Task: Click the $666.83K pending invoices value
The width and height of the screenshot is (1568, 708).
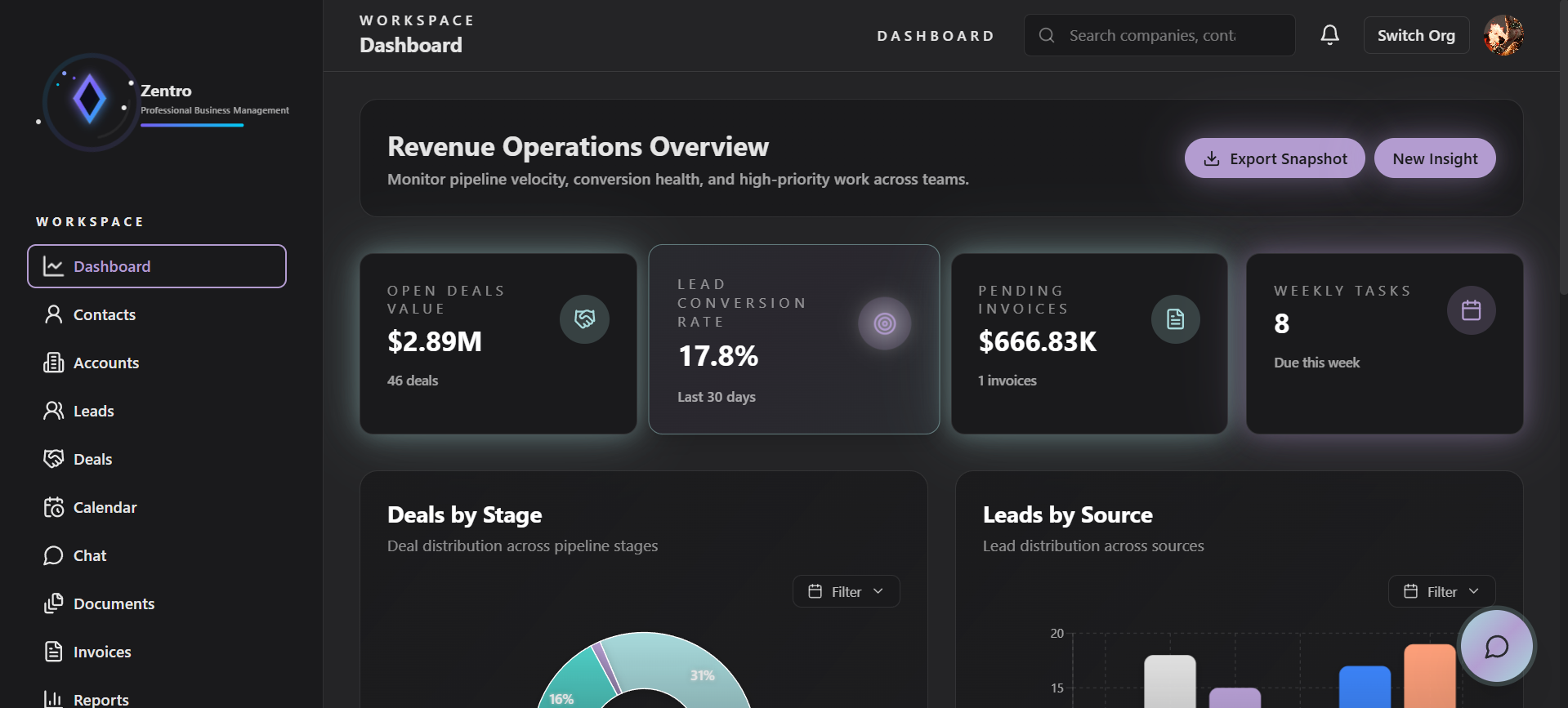Action: pyautogui.click(x=1038, y=341)
